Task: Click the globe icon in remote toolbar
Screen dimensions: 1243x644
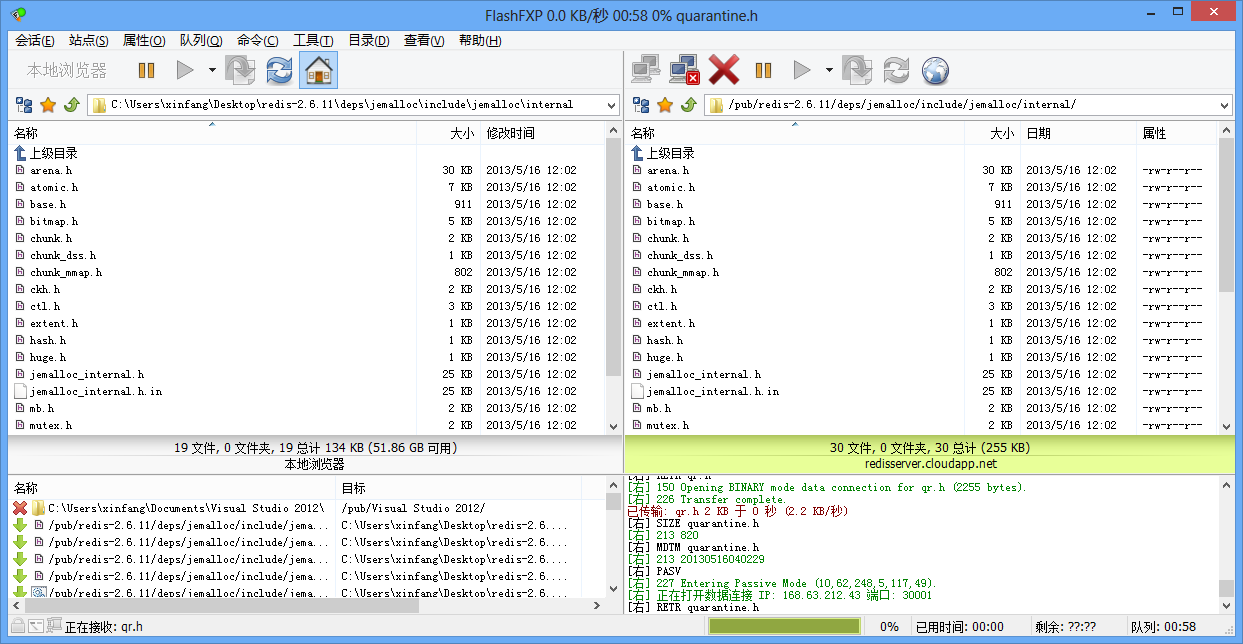Action: pyautogui.click(x=935, y=70)
